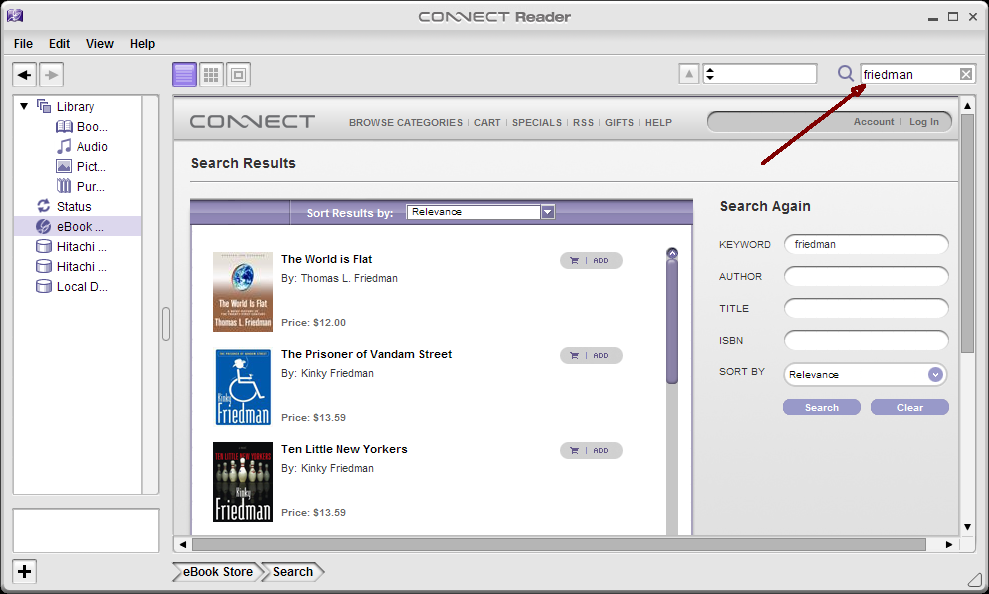Select the second Hitachi drive
The height and width of the screenshot is (594, 989).
71,267
